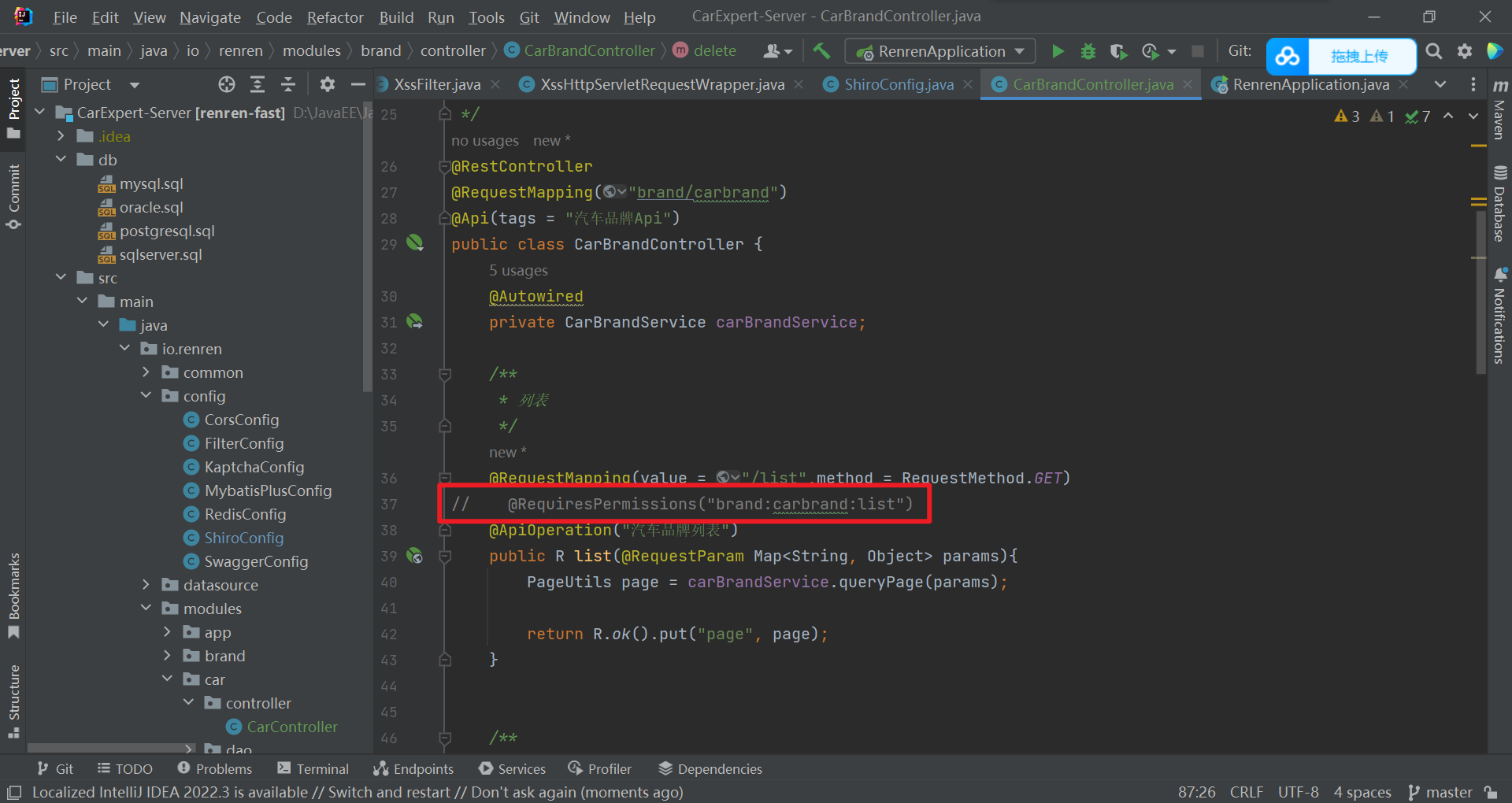Expand the datasource package
This screenshot has height=803, width=1512.
pyautogui.click(x=146, y=585)
